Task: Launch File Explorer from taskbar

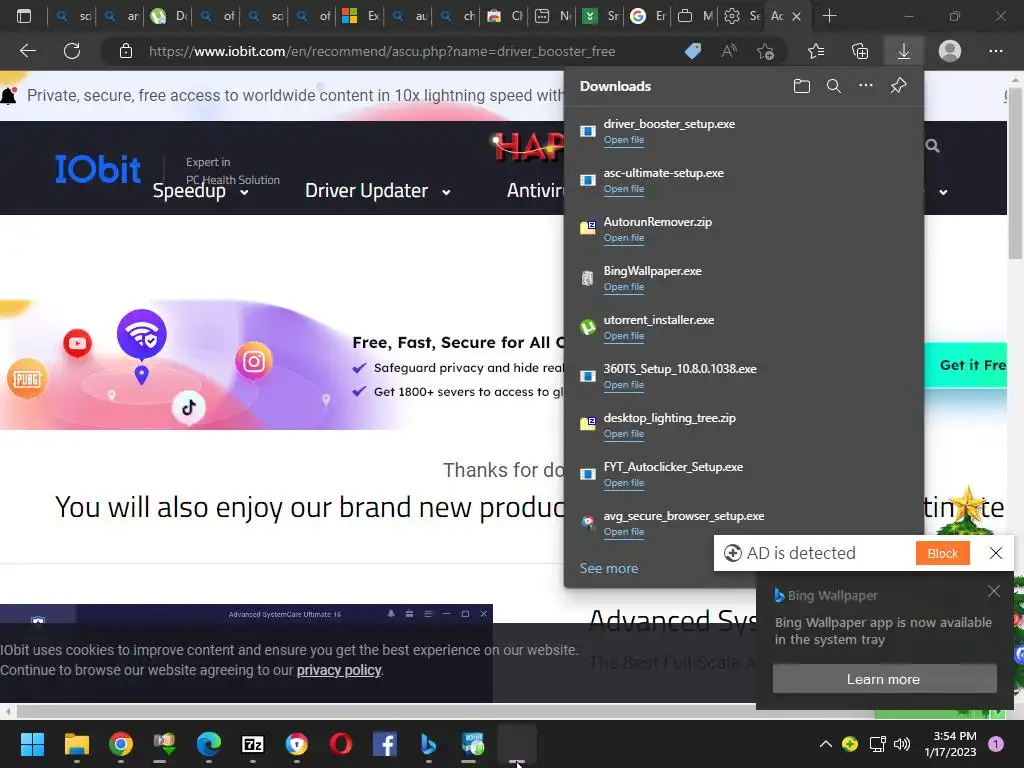Action: coord(76,744)
